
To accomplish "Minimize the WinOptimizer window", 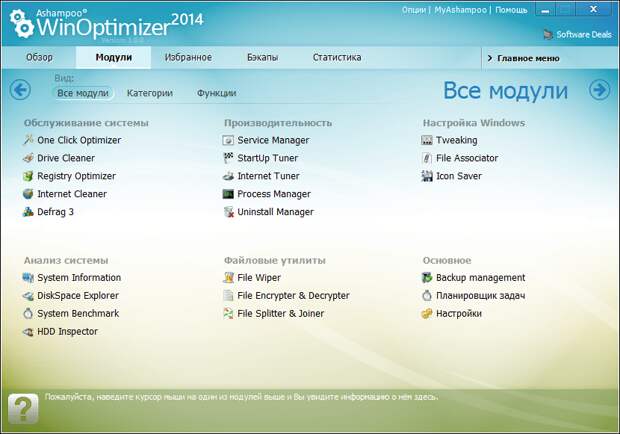I will pos(545,11).
